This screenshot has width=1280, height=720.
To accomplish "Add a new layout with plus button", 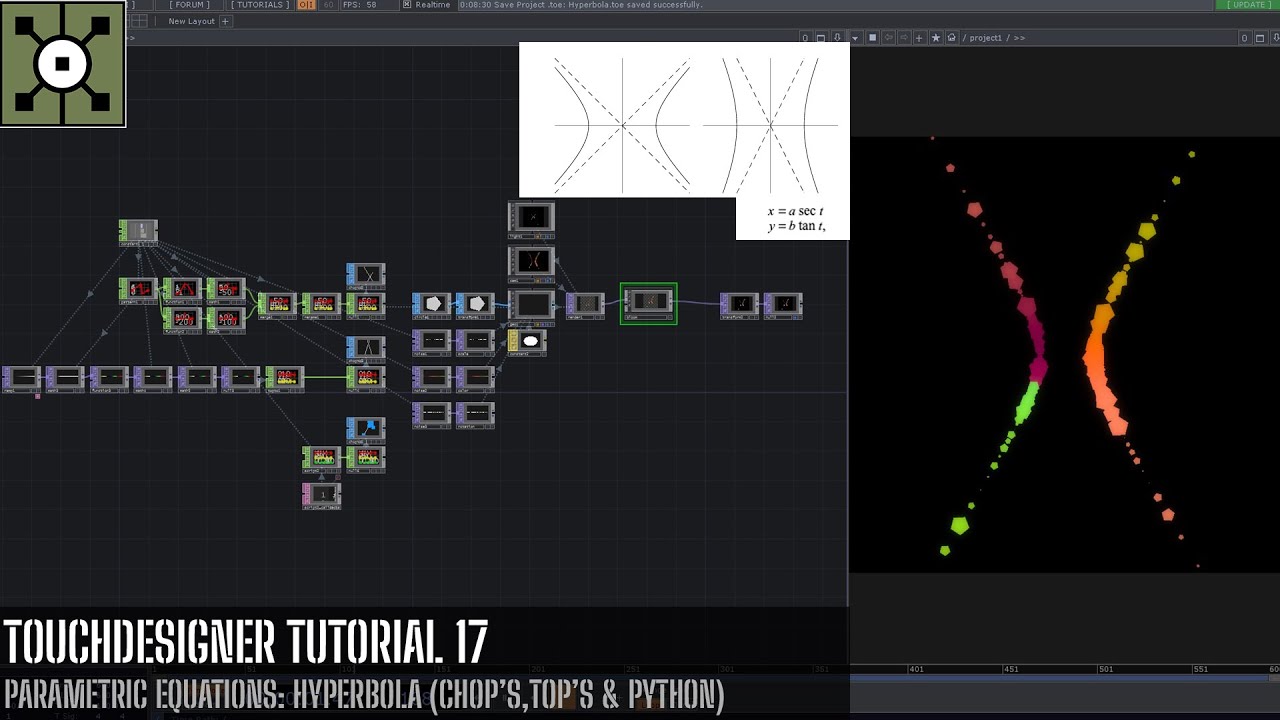I will click(x=225, y=21).
